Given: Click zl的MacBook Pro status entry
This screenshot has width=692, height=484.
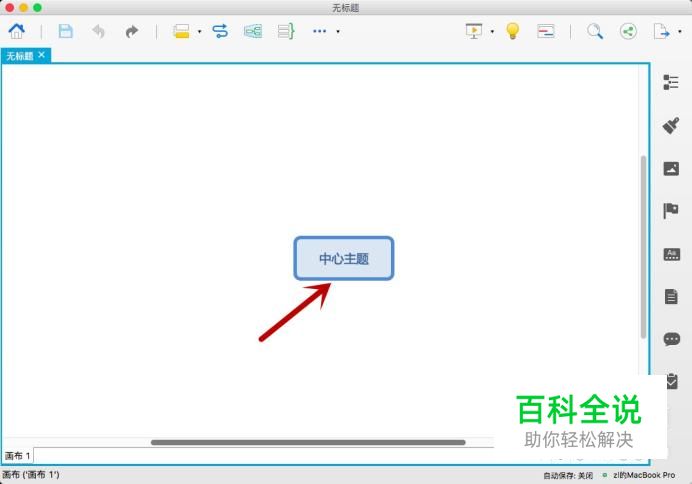Looking at the screenshot, I should click(644, 475).
